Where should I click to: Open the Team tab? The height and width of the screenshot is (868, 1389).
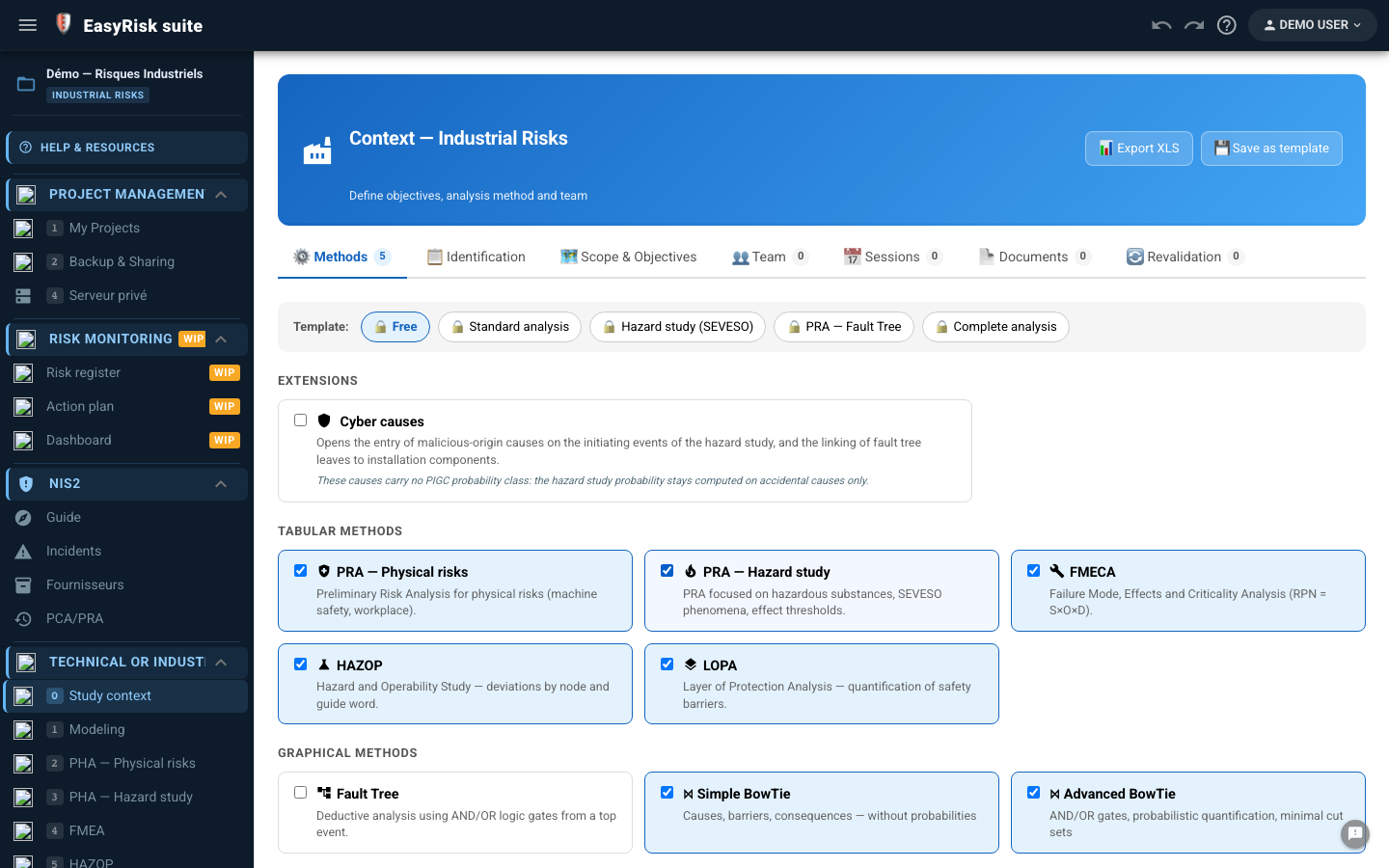(770, 257)
